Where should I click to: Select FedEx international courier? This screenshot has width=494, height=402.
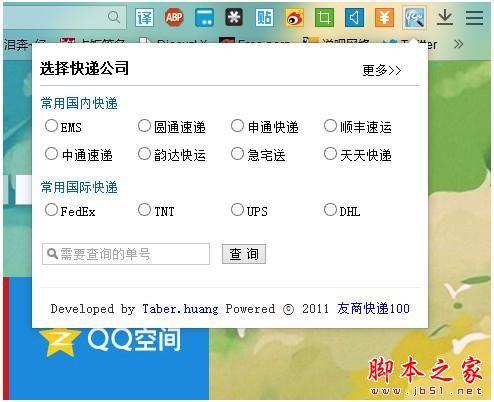[x=51, y=210]
